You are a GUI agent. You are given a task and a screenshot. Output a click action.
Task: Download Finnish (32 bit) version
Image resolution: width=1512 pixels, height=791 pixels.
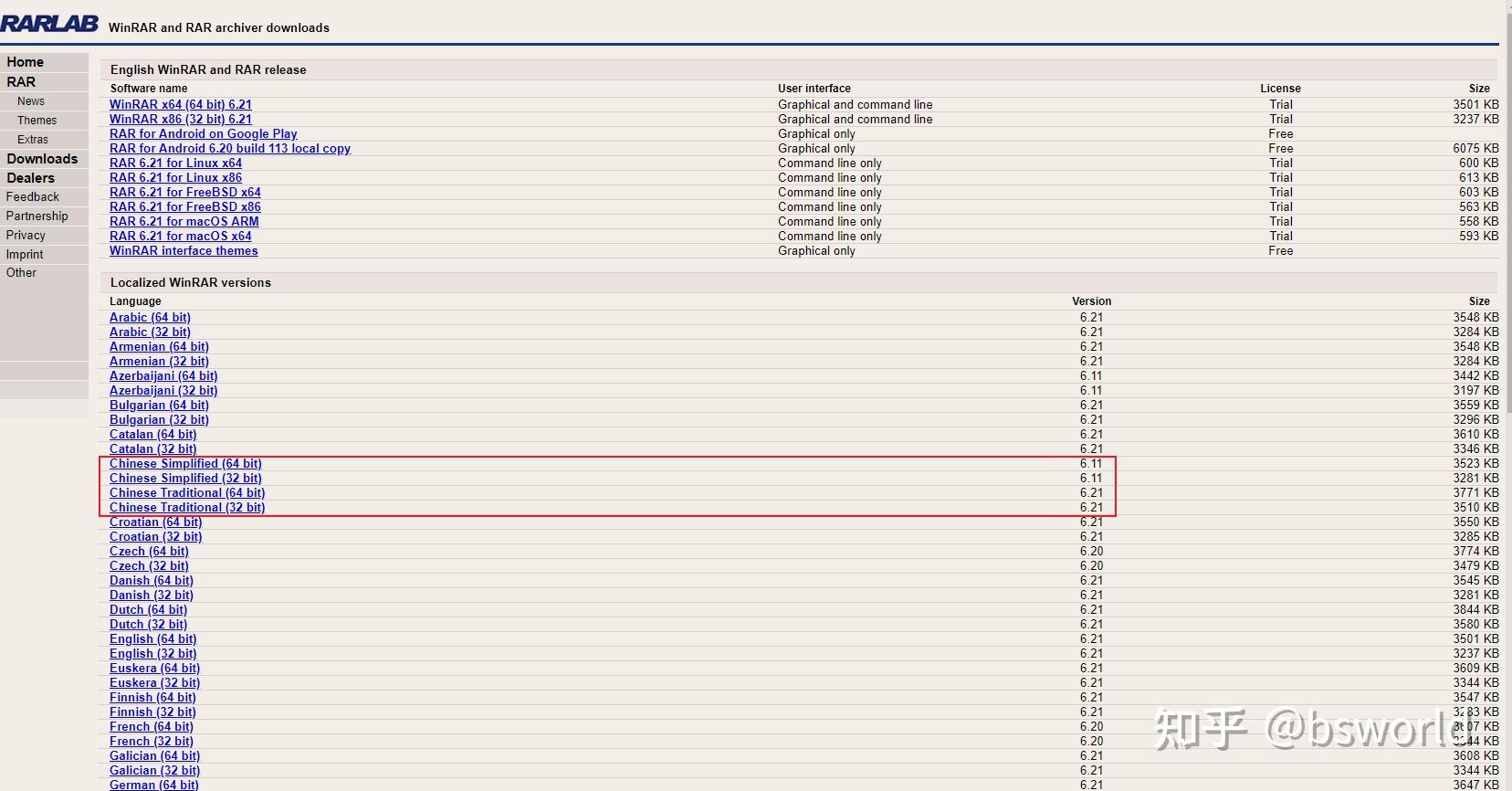(x=152, y=712)
